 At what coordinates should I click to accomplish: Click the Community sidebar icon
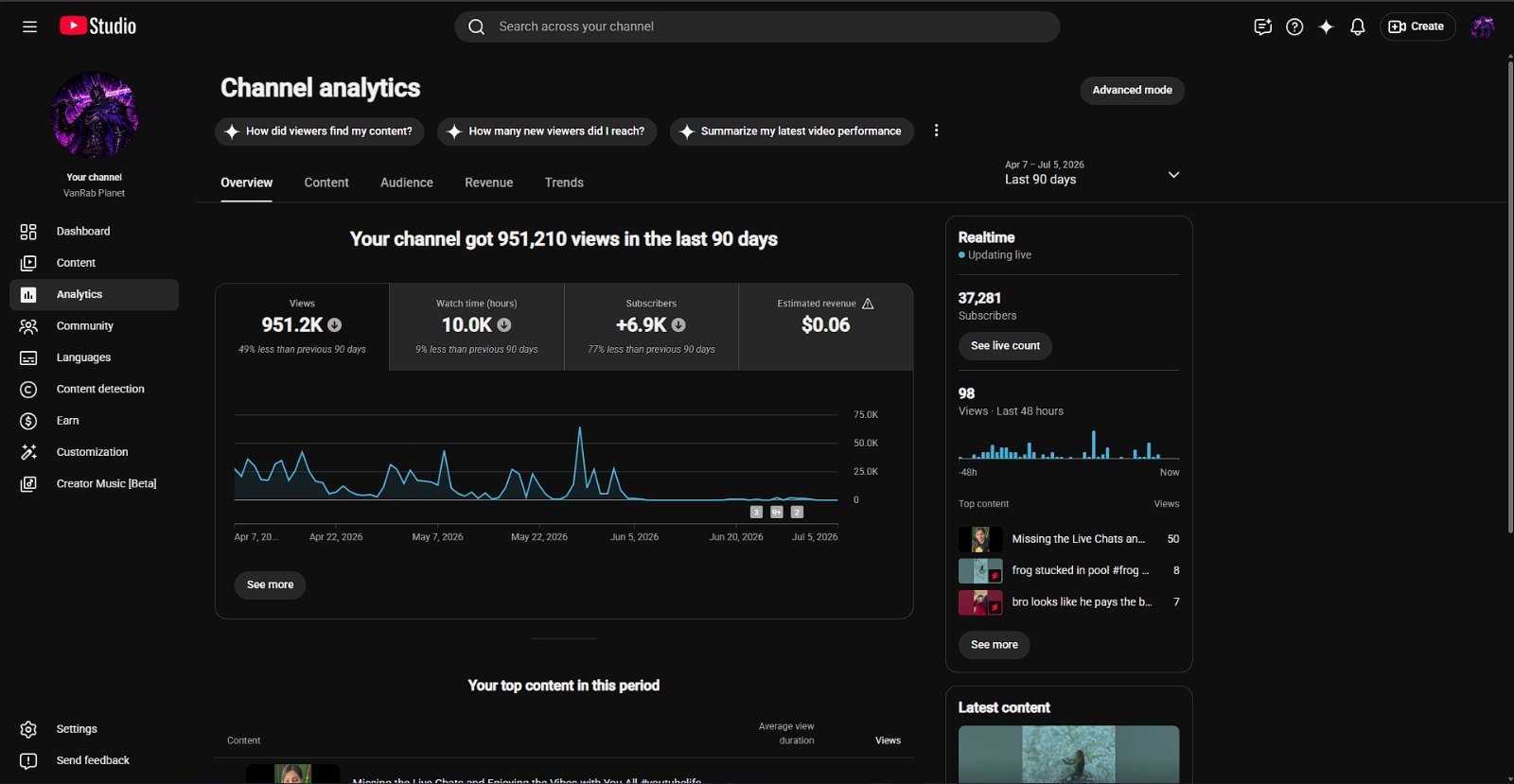[x=28, y=326]
